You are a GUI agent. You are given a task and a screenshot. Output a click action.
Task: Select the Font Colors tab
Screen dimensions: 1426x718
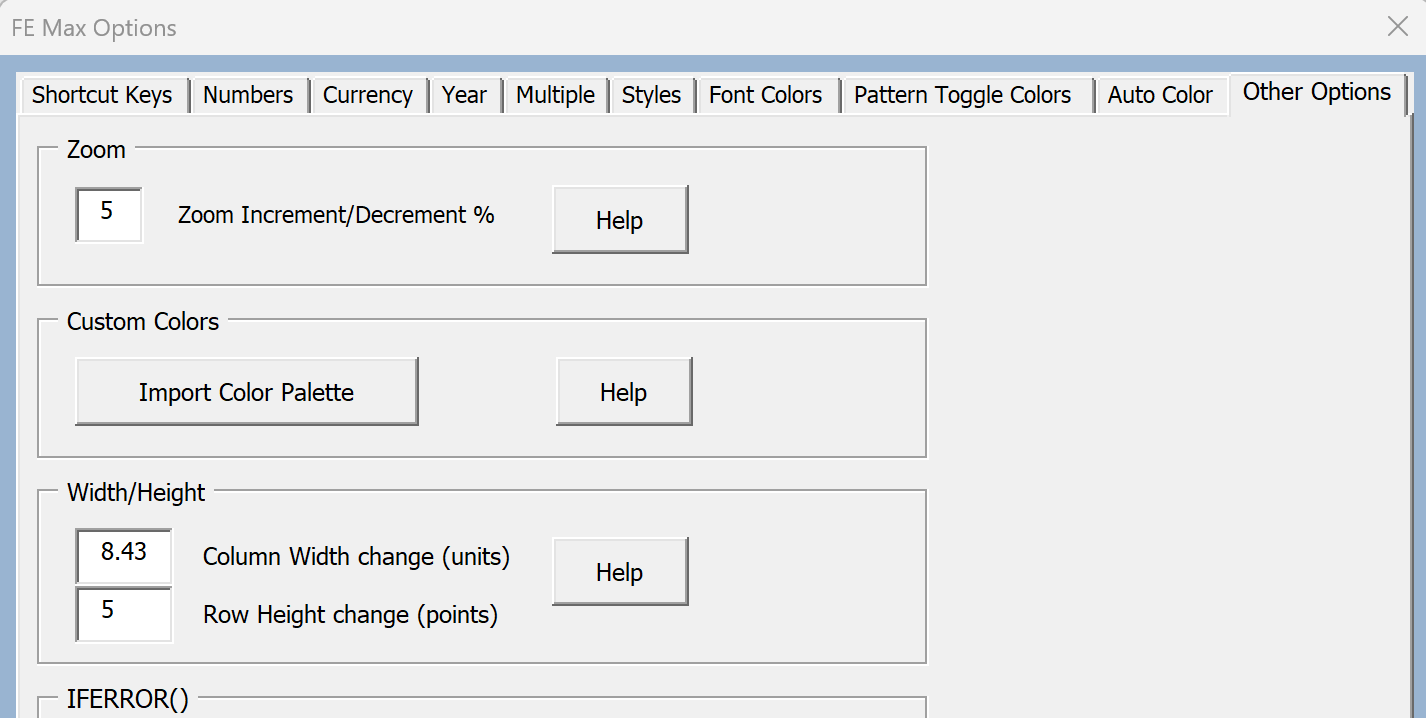[x=766, y=96]
